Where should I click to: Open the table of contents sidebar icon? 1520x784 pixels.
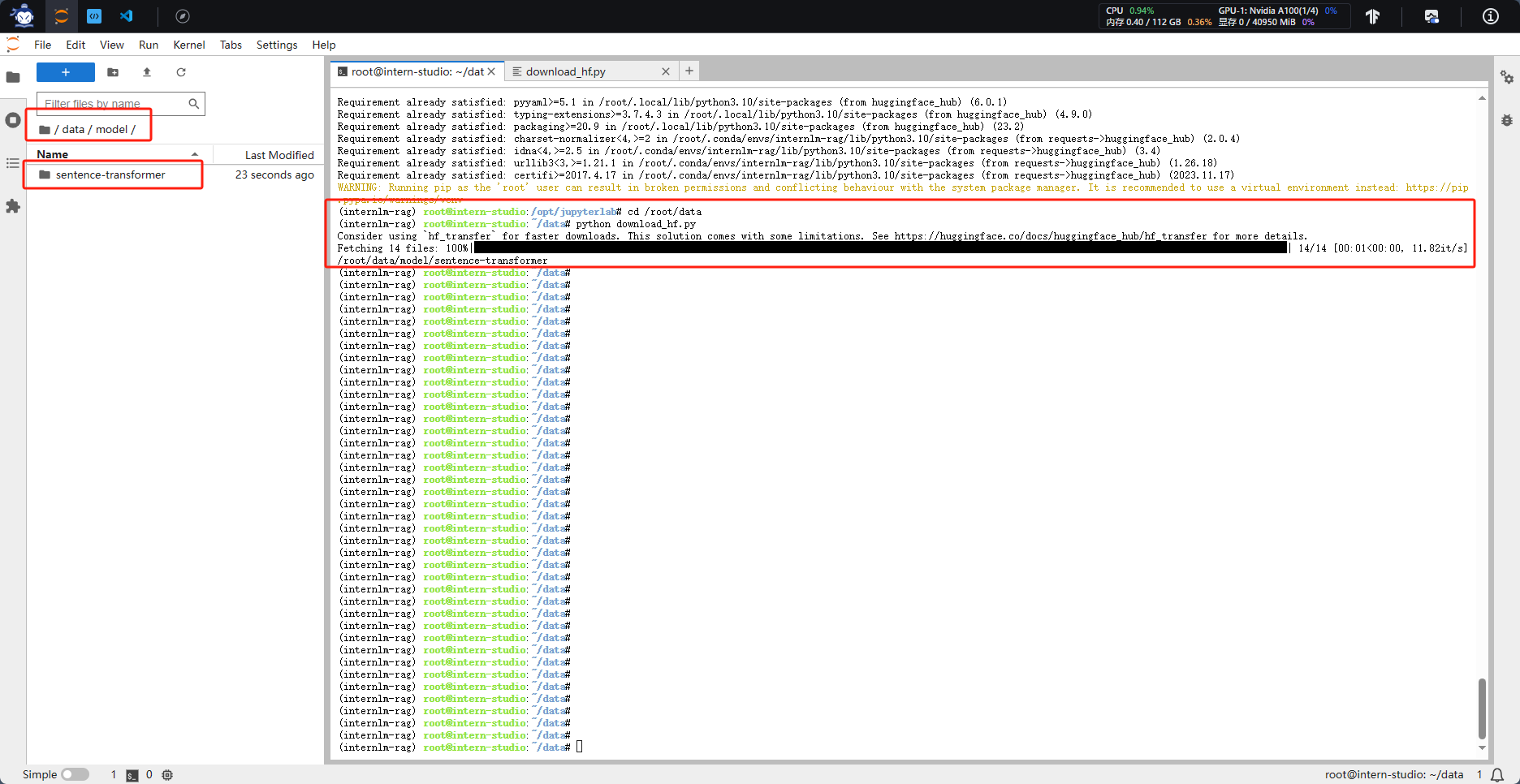point(13,163)
